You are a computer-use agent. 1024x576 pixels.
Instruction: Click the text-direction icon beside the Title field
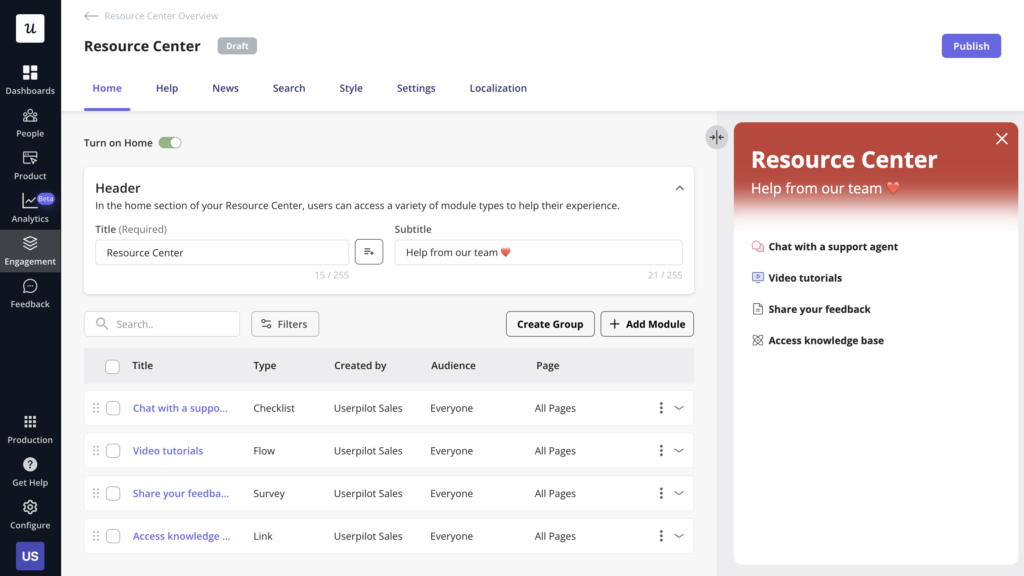pyautogui.click(x=368, y=251)
